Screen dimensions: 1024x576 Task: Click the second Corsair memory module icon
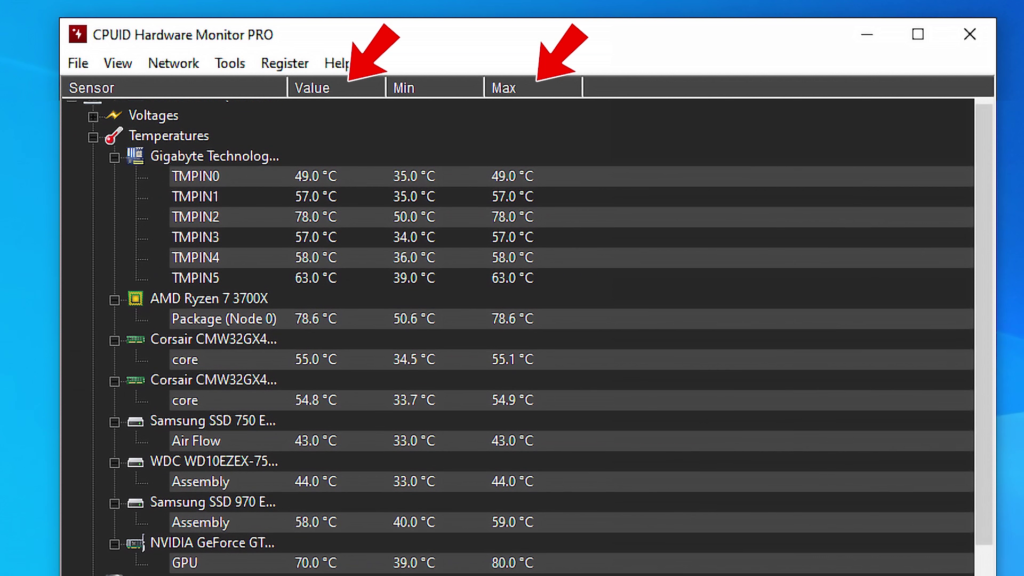pyautogui.click(x=135, y=379)
